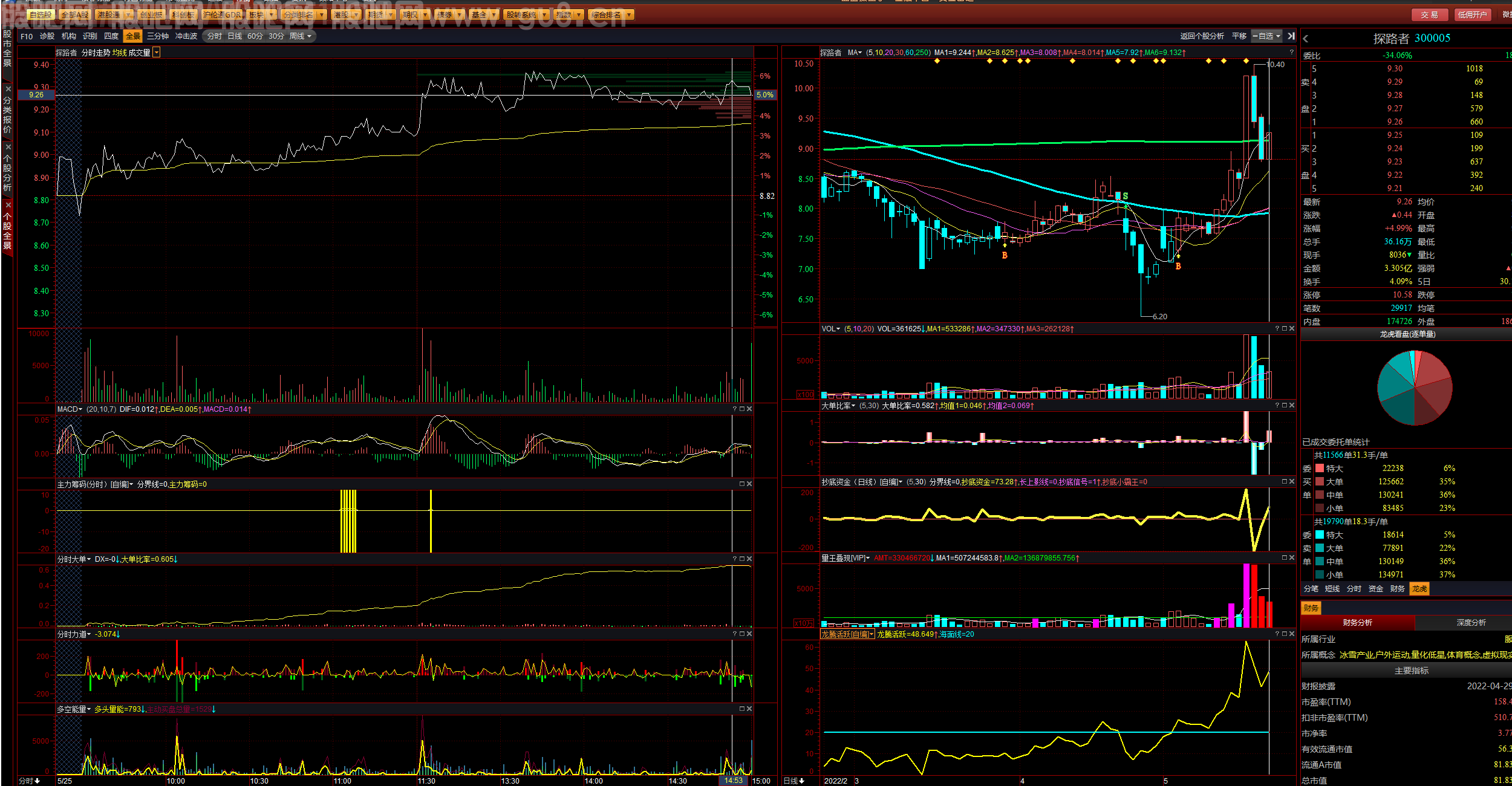The height and width of the screenshot is (786, 1512).
Task: Close the 分时大单 indicator panel
Action: coord(749,559)
